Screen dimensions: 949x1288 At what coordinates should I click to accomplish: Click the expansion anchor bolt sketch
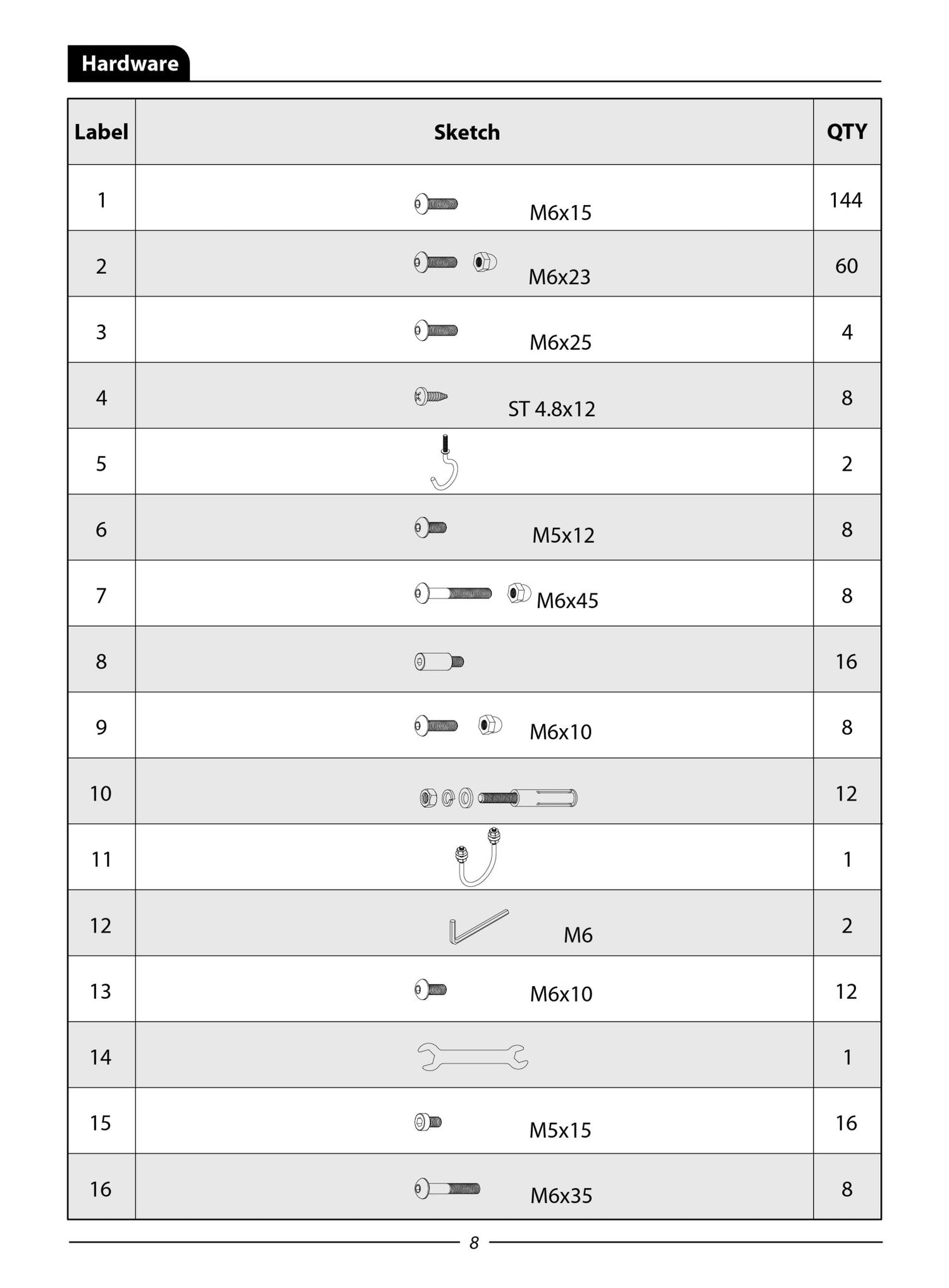click(499, 798)
